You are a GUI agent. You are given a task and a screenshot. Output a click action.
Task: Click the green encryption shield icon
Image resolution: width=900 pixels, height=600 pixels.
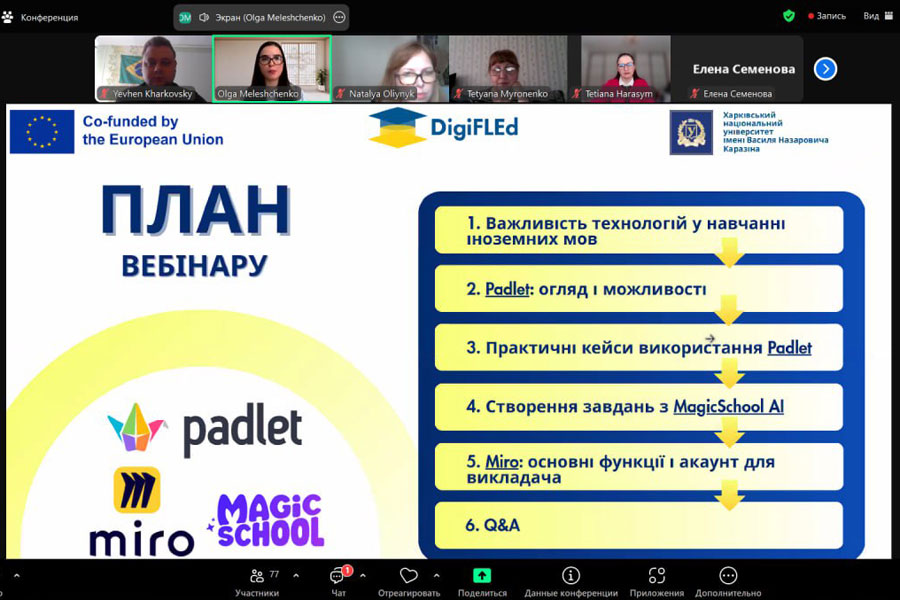point(789,16)
